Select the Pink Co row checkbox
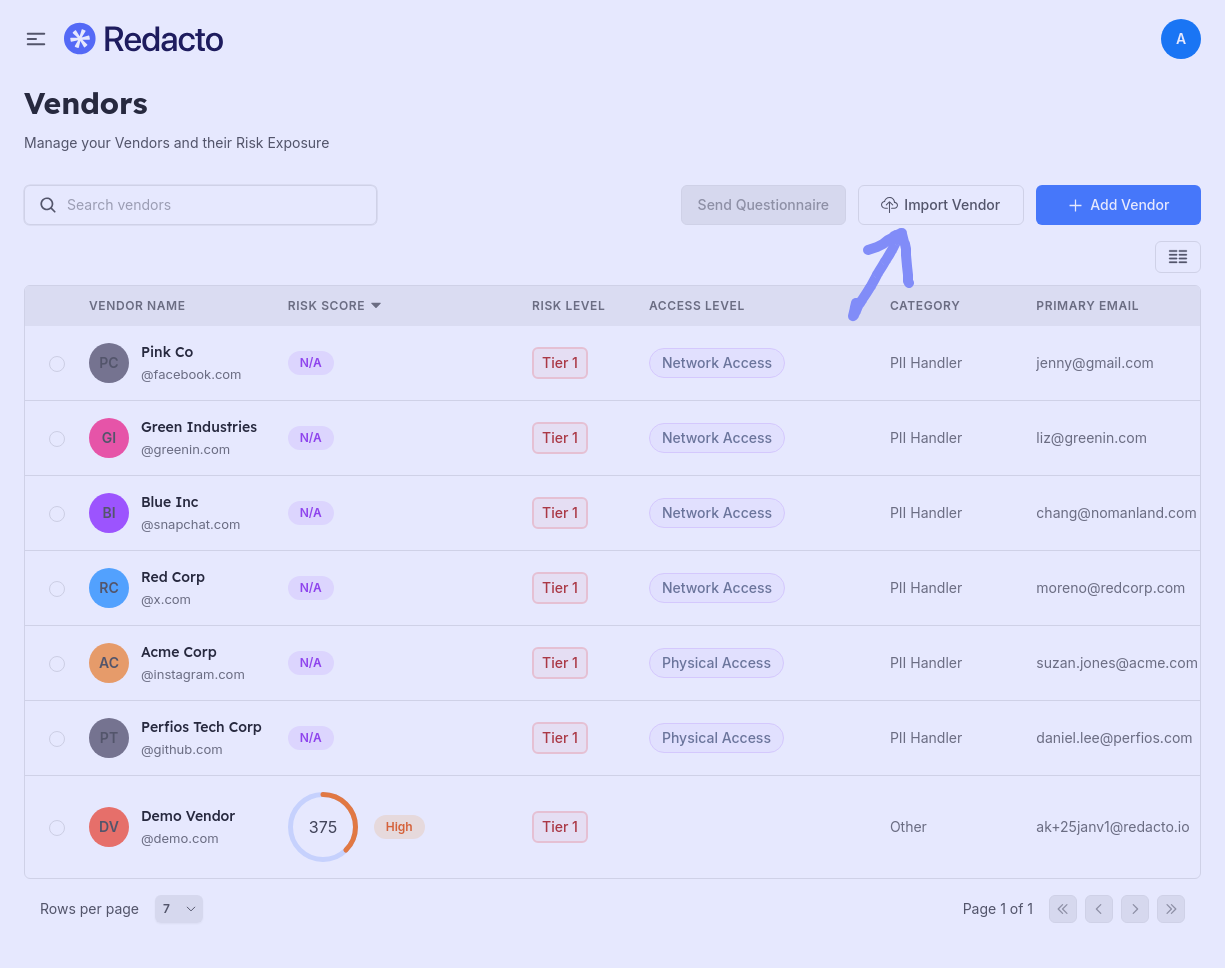This screenshot has width=1225, height=968. (57, 364)
